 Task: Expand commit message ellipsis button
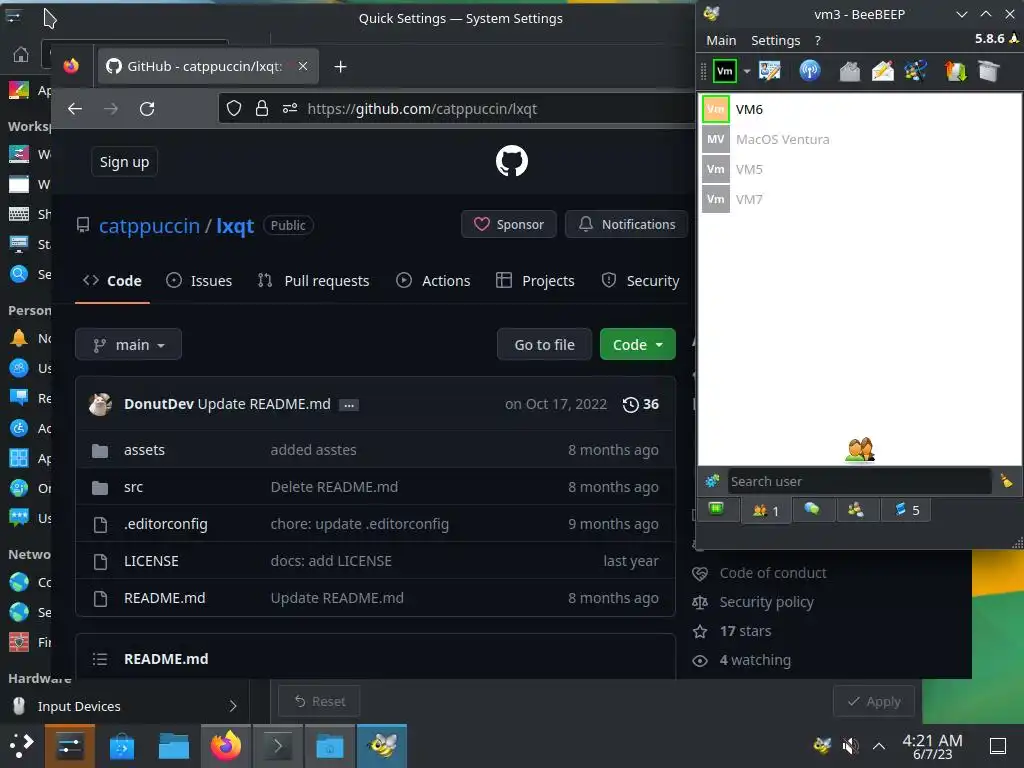tap(349, 405)
